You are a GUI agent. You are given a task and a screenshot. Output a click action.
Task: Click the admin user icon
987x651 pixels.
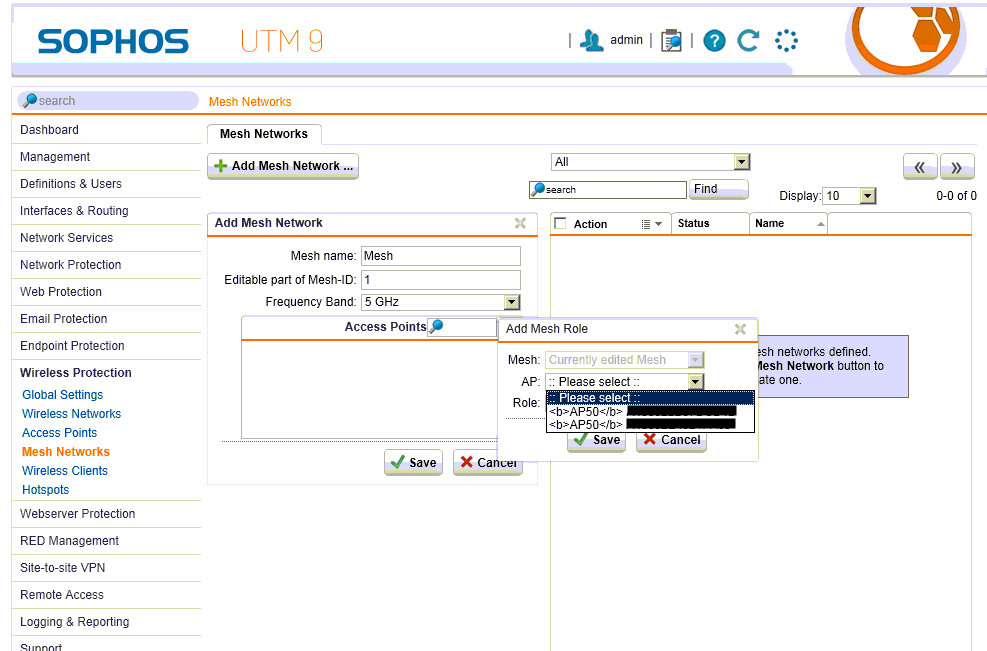[591, 40]
